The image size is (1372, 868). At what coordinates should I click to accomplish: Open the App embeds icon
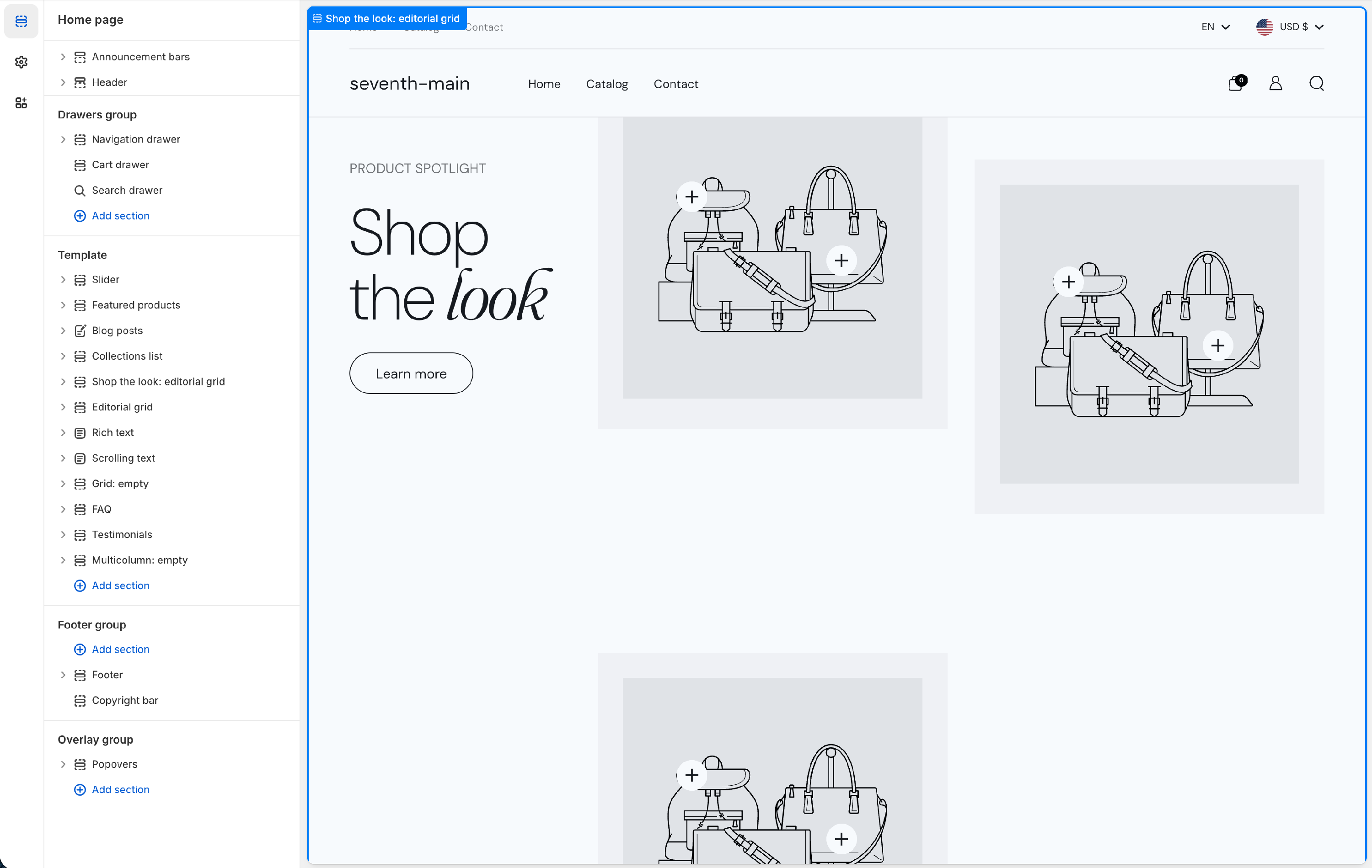(x=21, y=103)
